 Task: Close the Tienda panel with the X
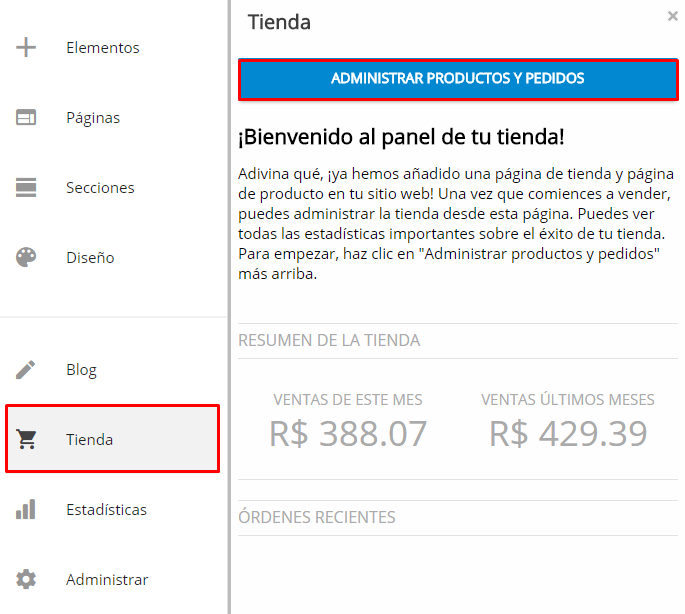672,16
